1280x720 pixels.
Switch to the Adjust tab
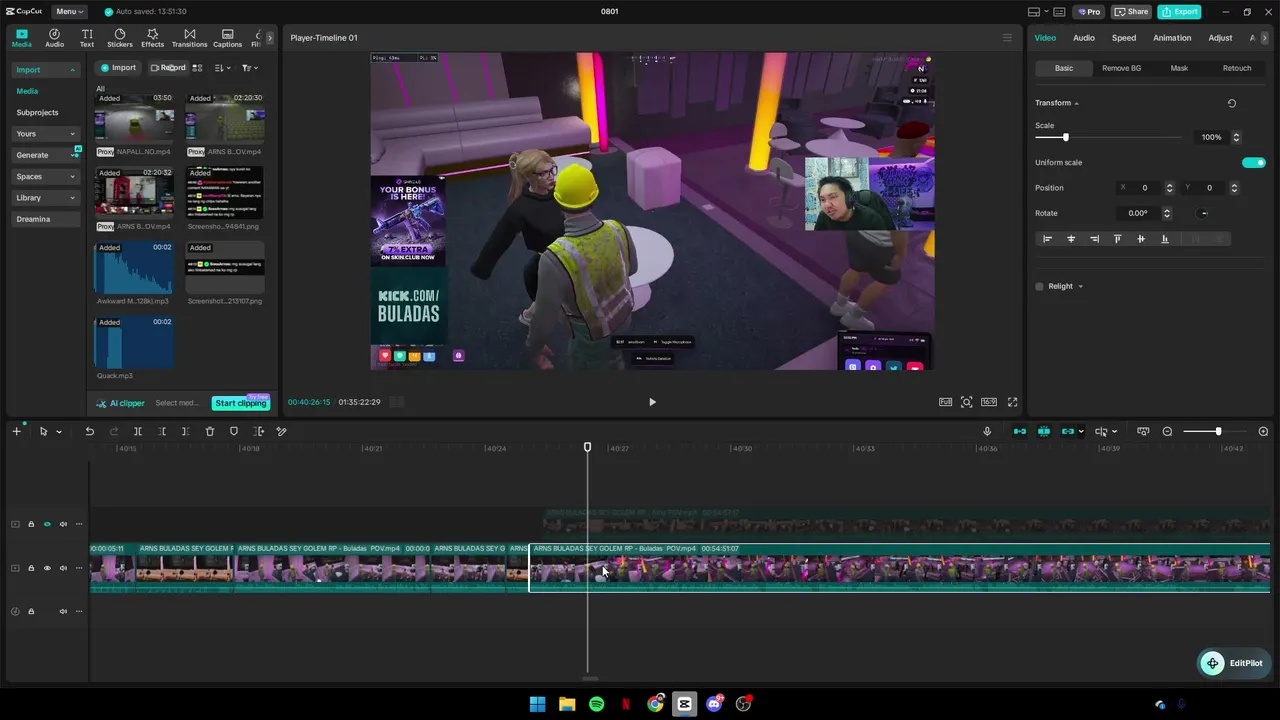click(x=1220, y=38)
